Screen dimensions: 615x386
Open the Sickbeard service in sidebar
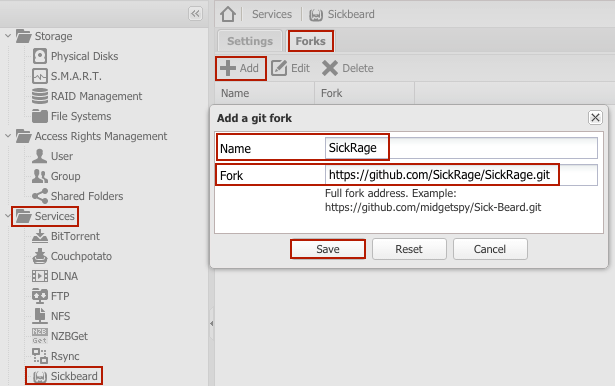[65, 376]
